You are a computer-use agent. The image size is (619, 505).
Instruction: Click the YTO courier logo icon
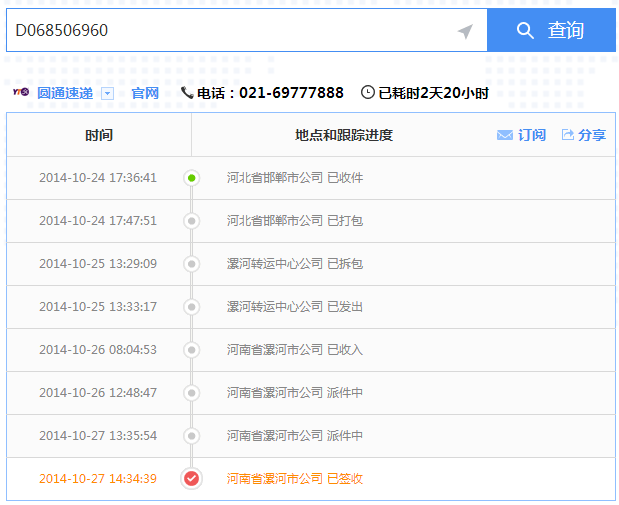click(21, 92)
